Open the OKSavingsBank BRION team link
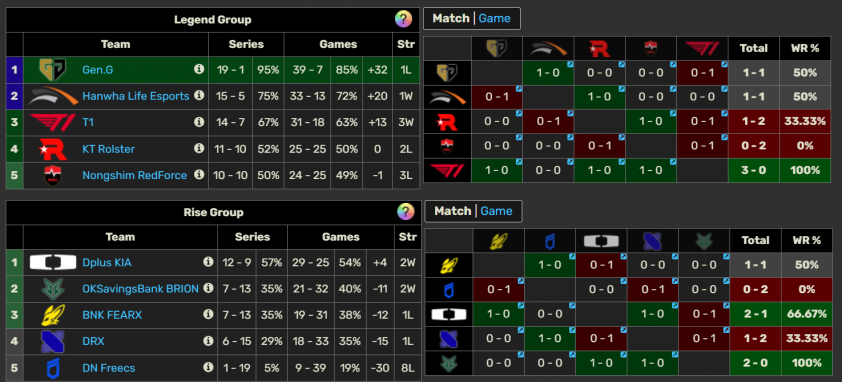842x382 pixels. 141,289
